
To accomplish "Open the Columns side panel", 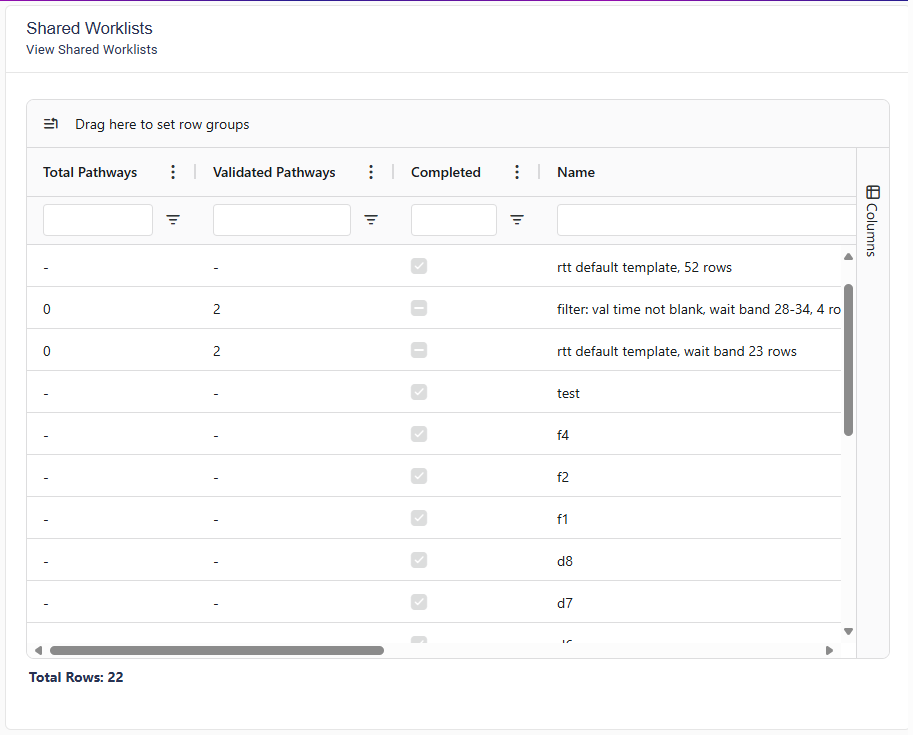I will 872,220.
